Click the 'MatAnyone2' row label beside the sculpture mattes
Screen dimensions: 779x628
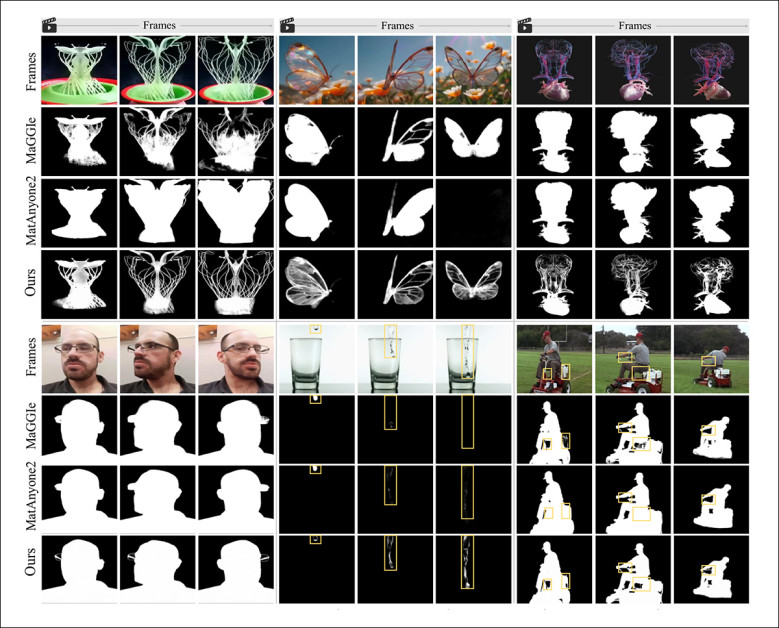tap(31, 213)
